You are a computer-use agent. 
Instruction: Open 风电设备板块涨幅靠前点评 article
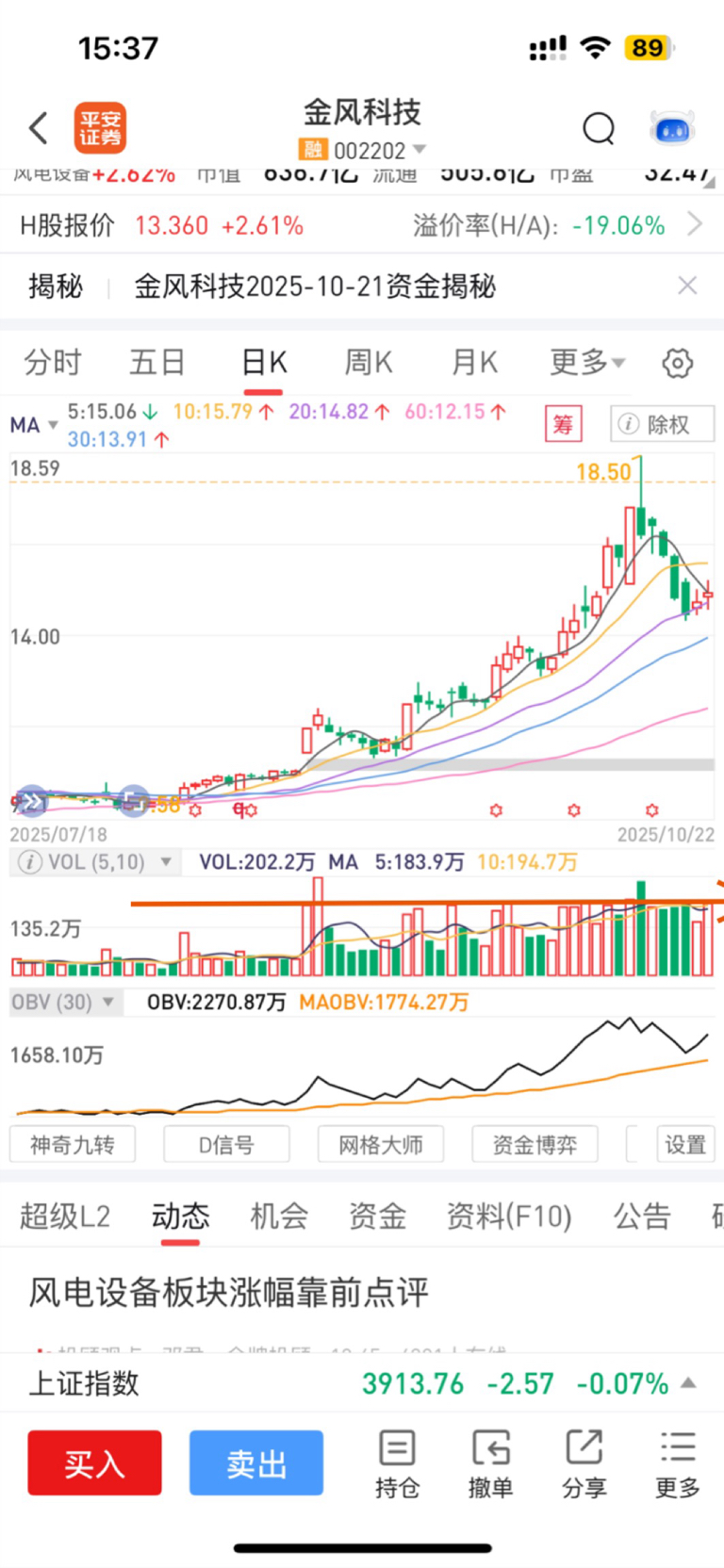pyautogui.click(x=228, y=1292)
